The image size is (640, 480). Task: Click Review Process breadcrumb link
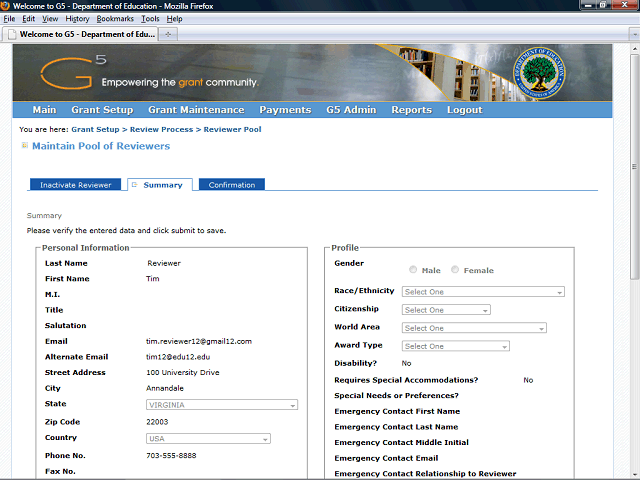[161, 129]
